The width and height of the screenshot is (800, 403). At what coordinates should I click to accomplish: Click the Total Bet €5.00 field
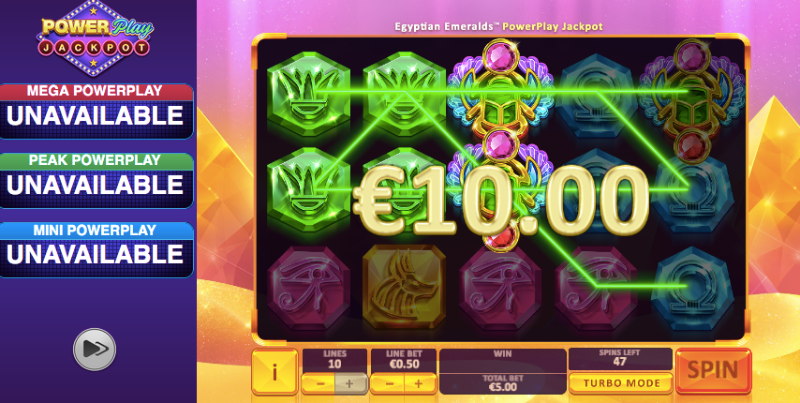[503, 383]
